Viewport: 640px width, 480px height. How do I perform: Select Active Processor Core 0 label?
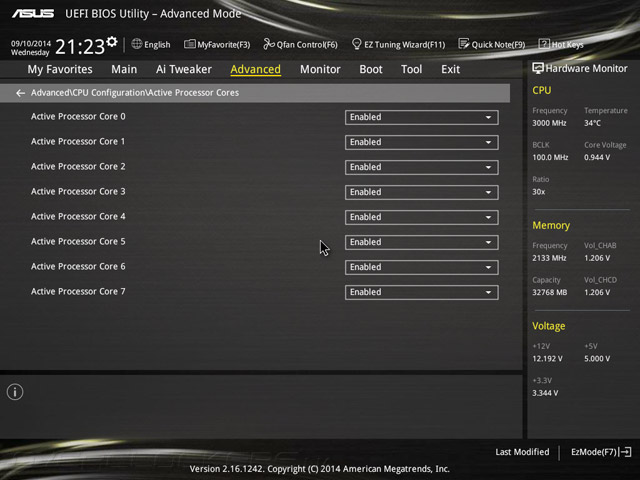(78, 117)
